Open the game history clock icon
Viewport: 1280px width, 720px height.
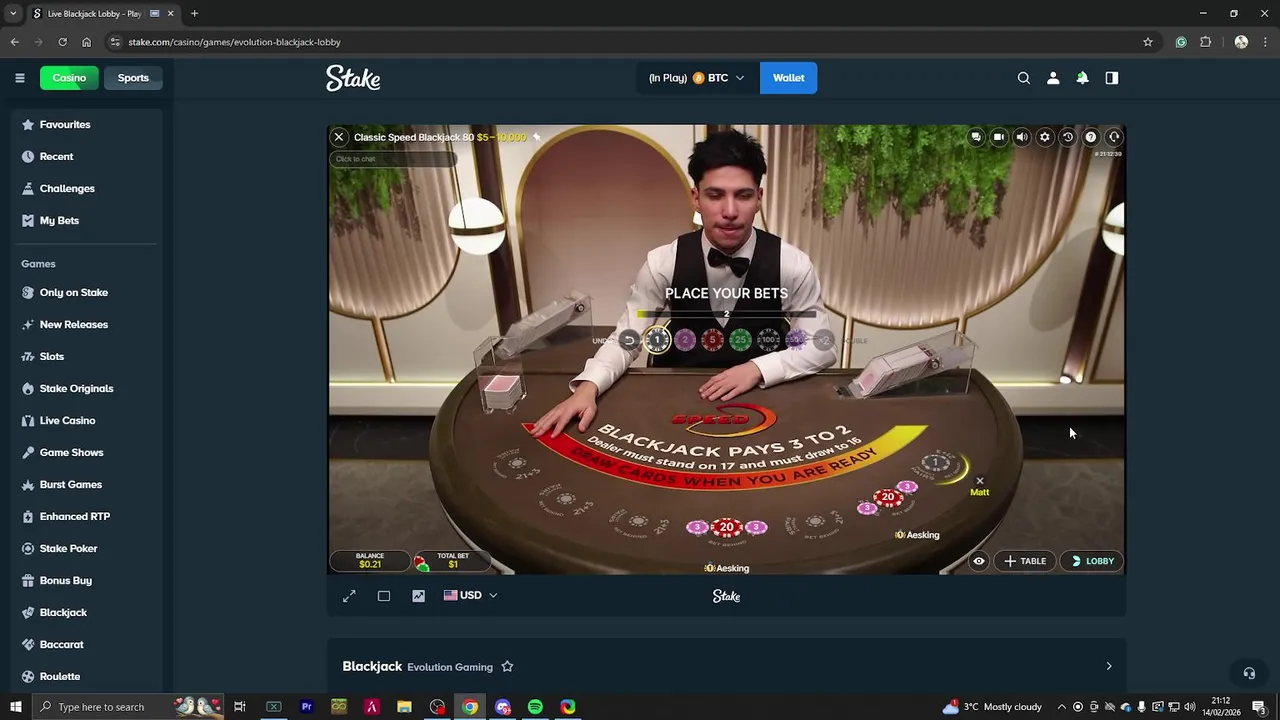(x=1068, y=137)
